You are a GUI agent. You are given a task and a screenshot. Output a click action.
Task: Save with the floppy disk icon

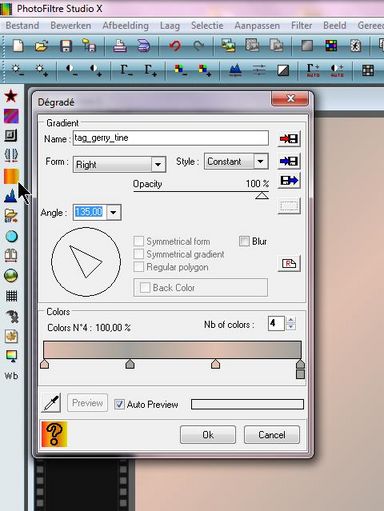66,46
